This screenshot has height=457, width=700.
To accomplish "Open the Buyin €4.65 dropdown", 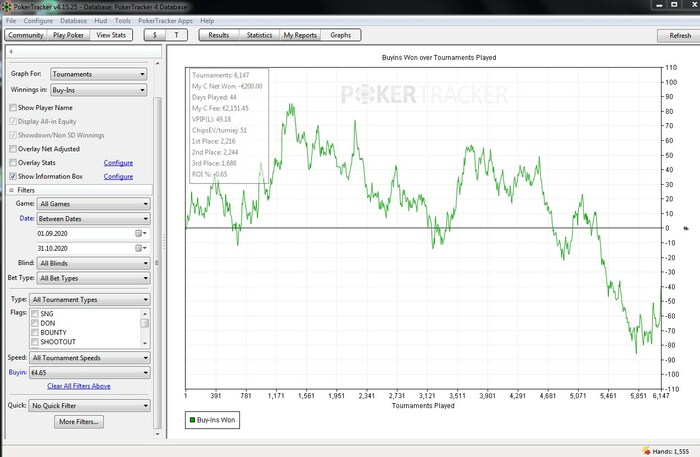I will pyautogui.click(x=90, y=373).
